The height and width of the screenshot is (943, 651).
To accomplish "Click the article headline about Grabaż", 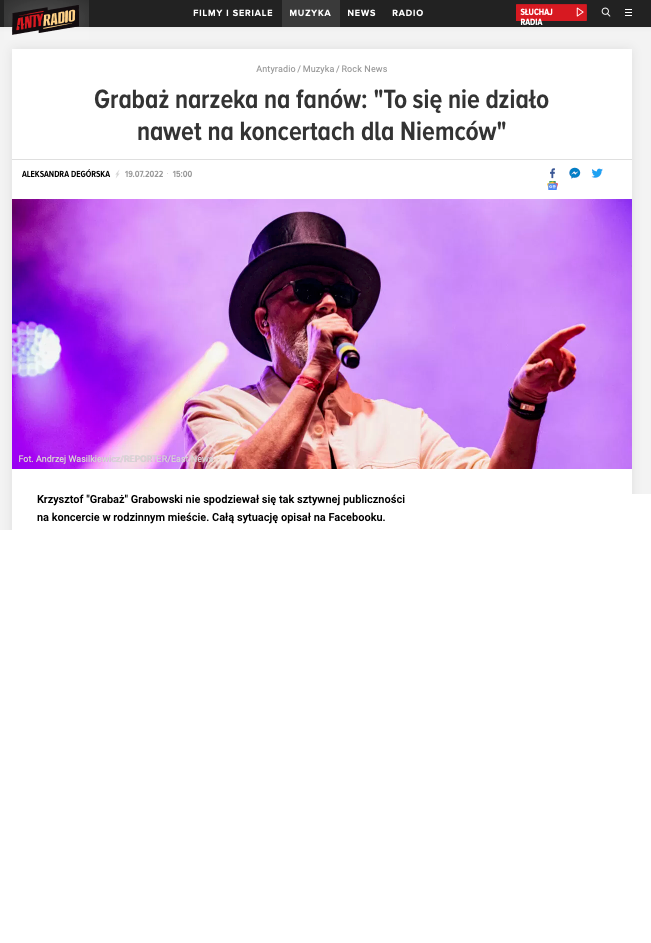I will pyautogui.click(x=321, y=115).
